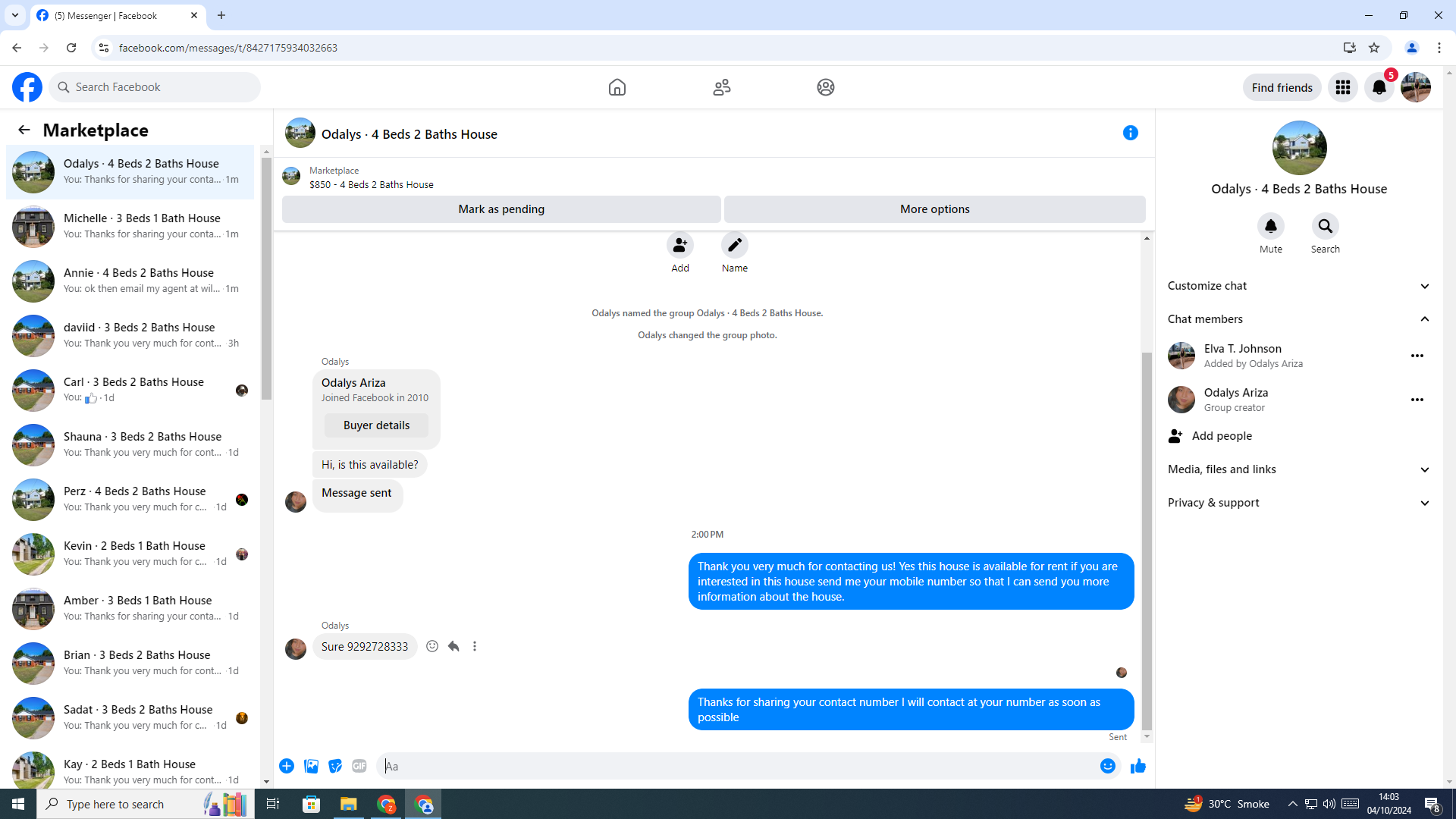Open member options for Odalys Ariza
1456x819 pixels.
click(x=1417, y=400)
